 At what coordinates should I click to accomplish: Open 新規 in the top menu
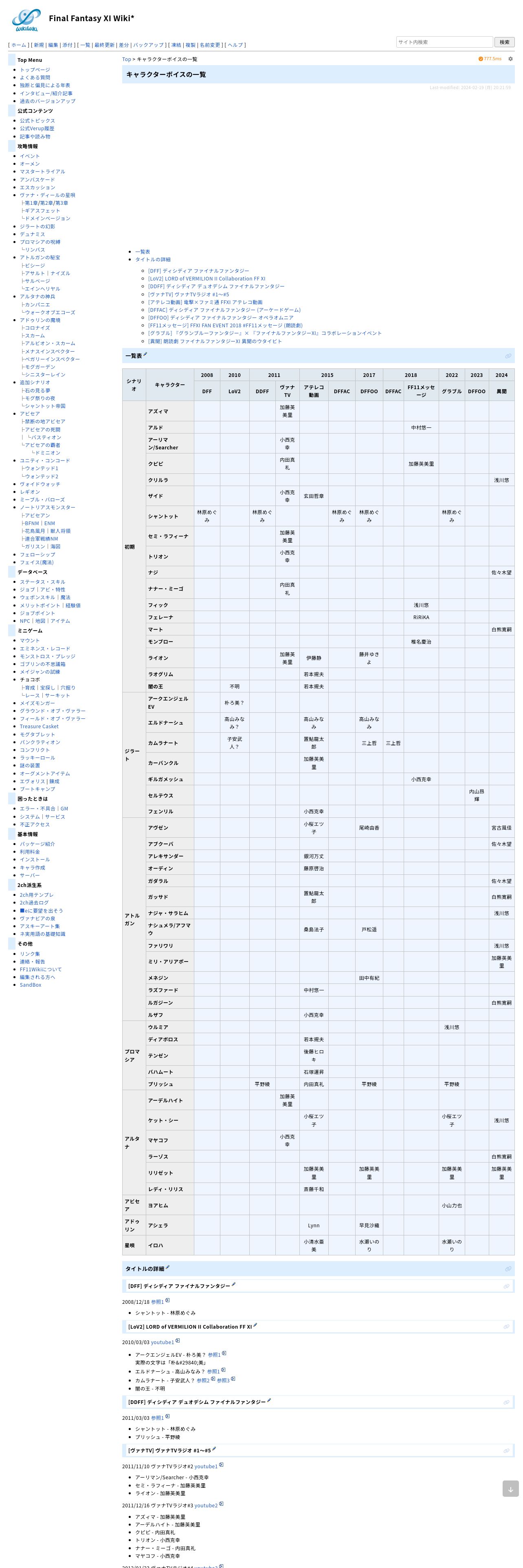point(39,45)
